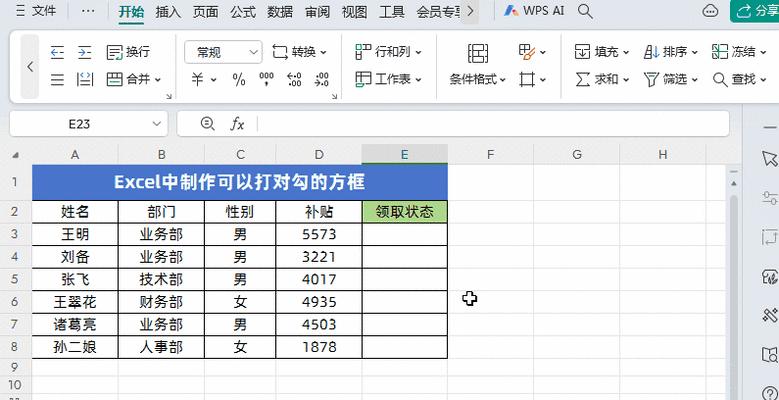Click the title cell Excel中制作可以打对勾的方框
Viewport: 779px width, 400px height.
pyautogui.click(x=240, y=182)
